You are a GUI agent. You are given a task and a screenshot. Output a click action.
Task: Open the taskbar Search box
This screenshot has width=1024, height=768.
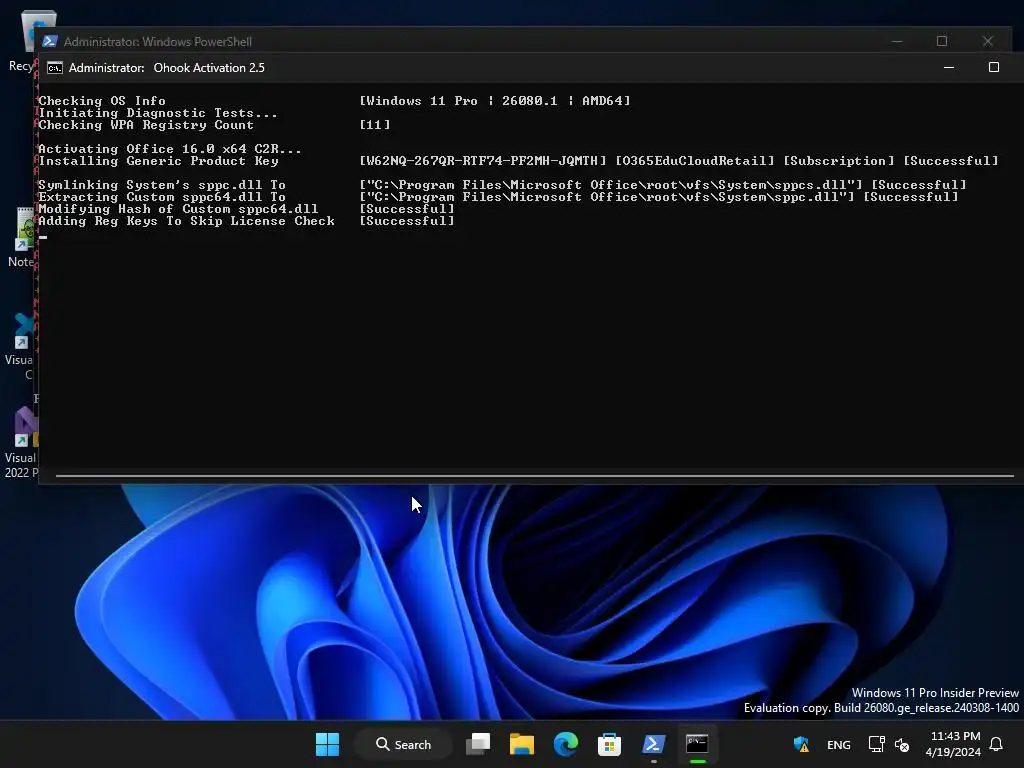(404, 744)
